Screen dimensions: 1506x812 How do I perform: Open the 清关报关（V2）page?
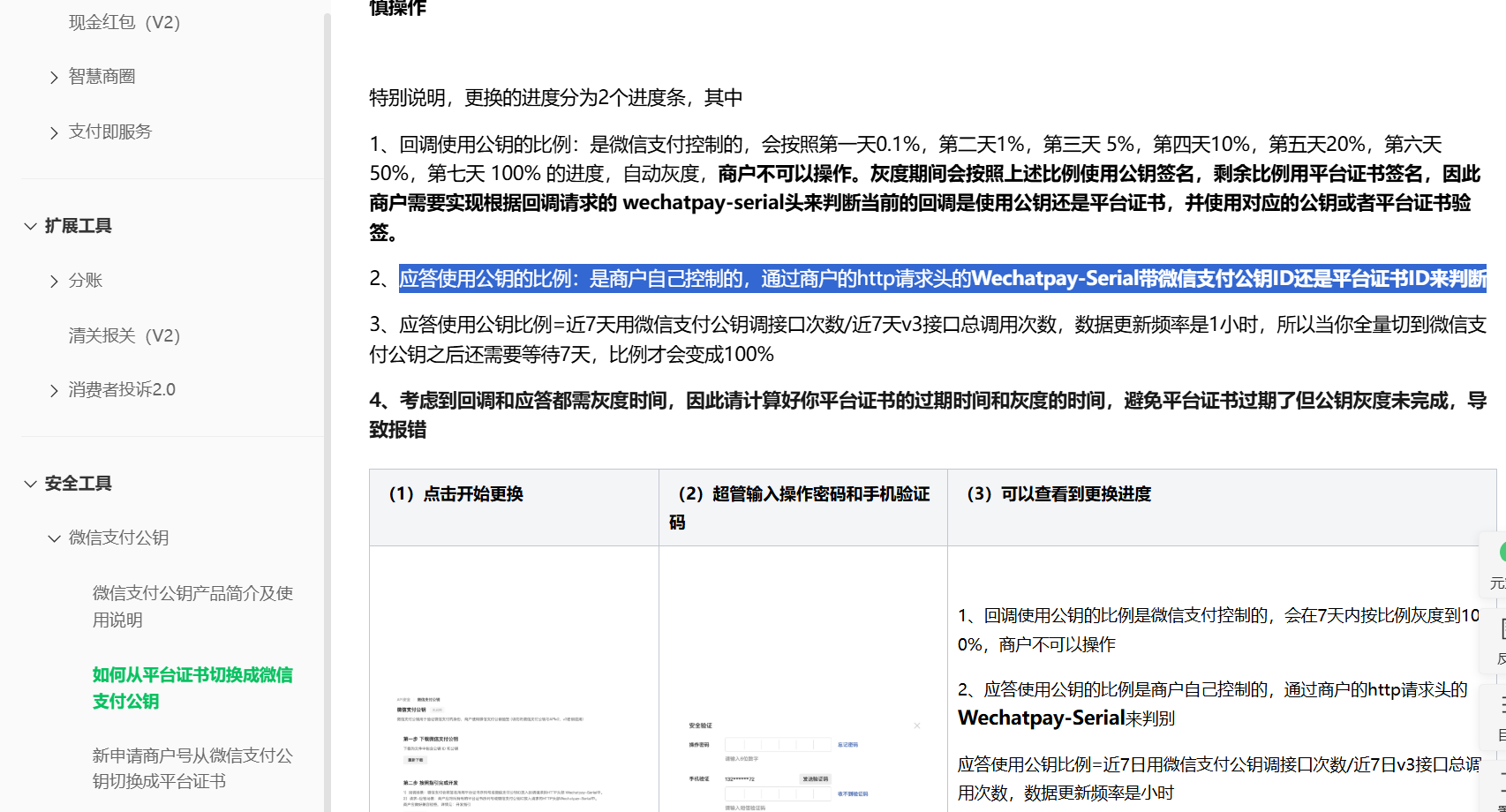click(x=124, y=335)
